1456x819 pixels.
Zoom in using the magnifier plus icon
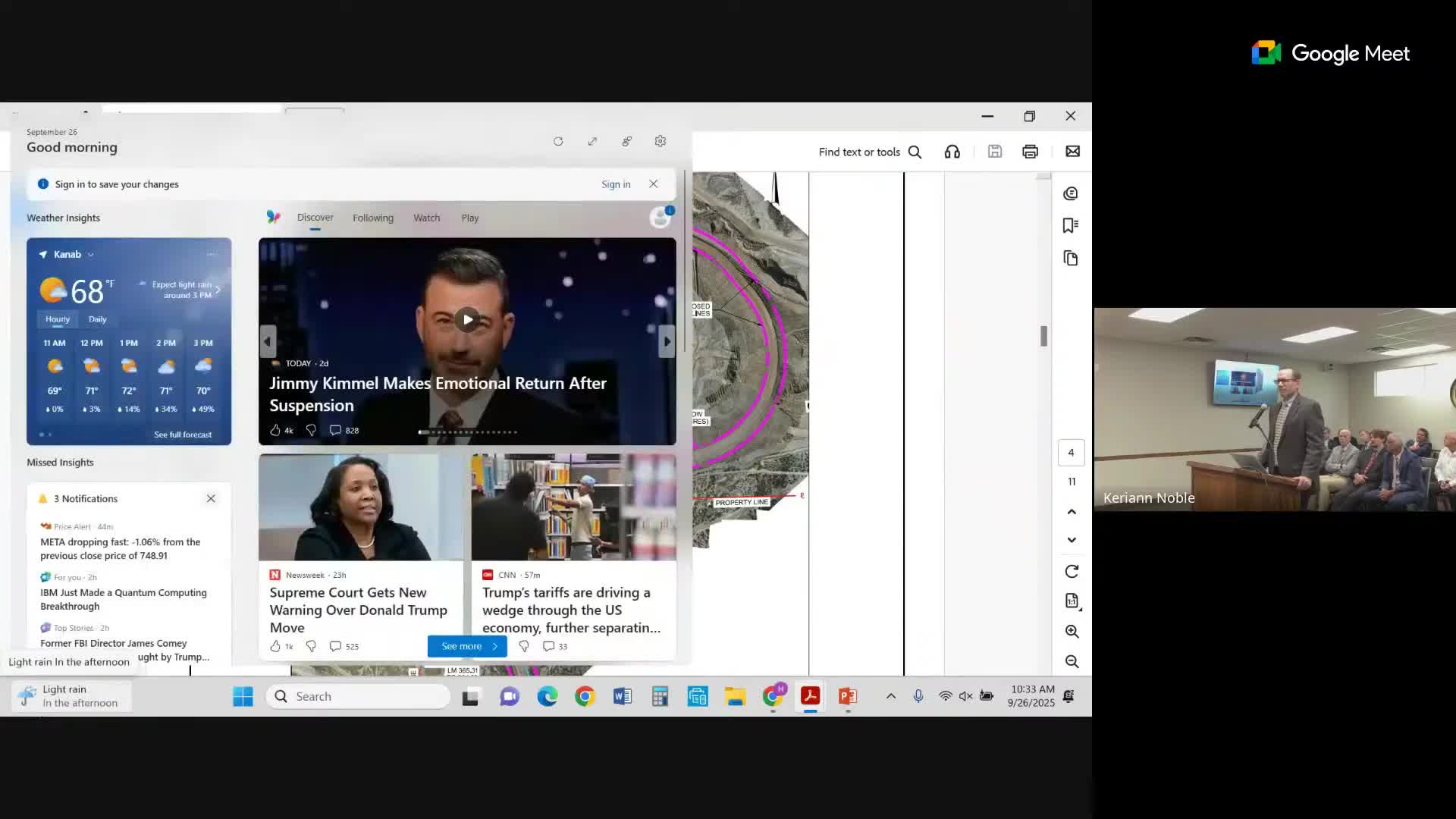1071,631
